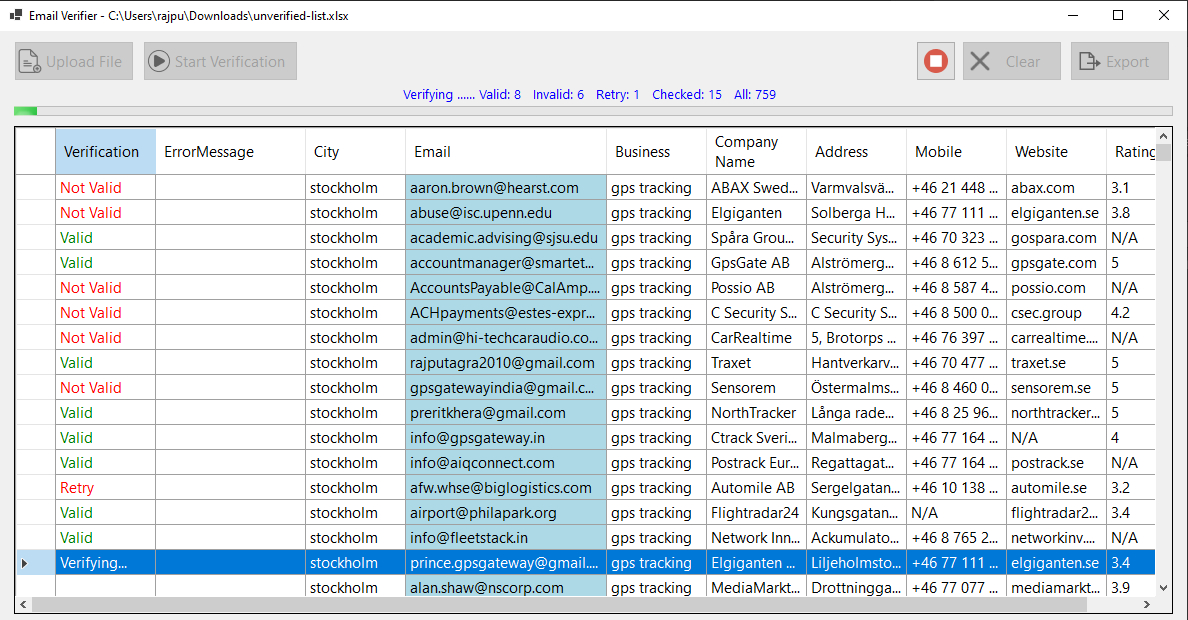Click the vertical scrollbar thumb
Image resolution: width=1188 pixels, height=620 pixels.
(1164, 152)
